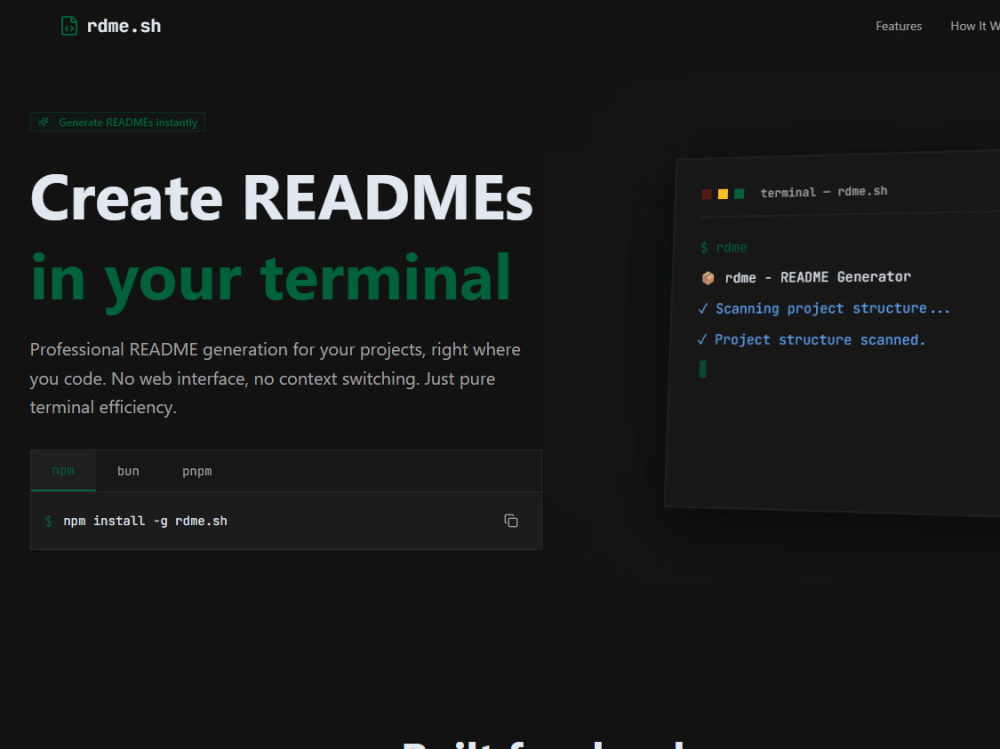Image resolution: width=1000 pixels, height=749 pixels.
Task: Copy the install command with copy icon
Action: tap(511, 521)
